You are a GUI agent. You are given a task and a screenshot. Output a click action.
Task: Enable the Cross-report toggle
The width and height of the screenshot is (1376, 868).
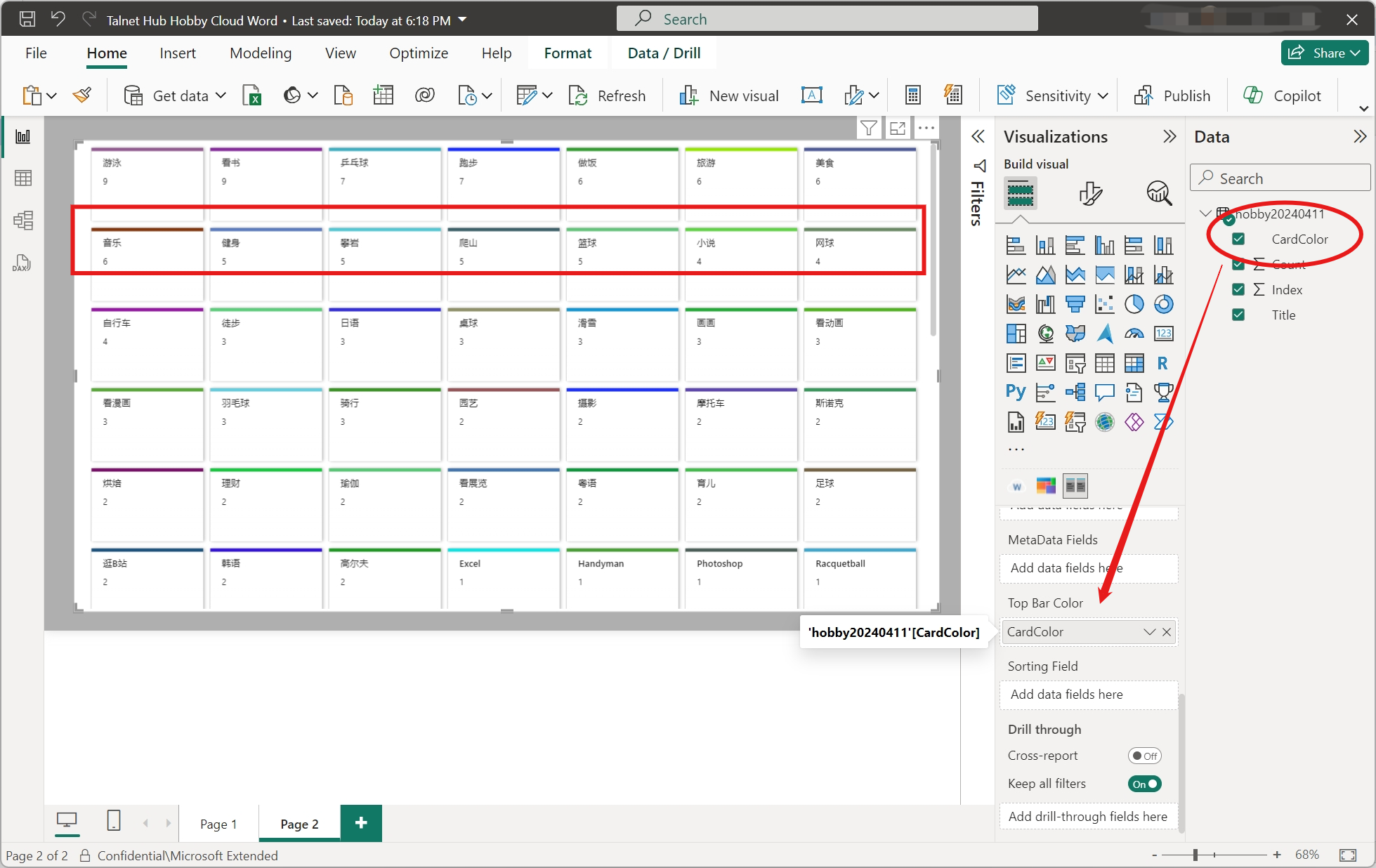(x=1145, y=756)
